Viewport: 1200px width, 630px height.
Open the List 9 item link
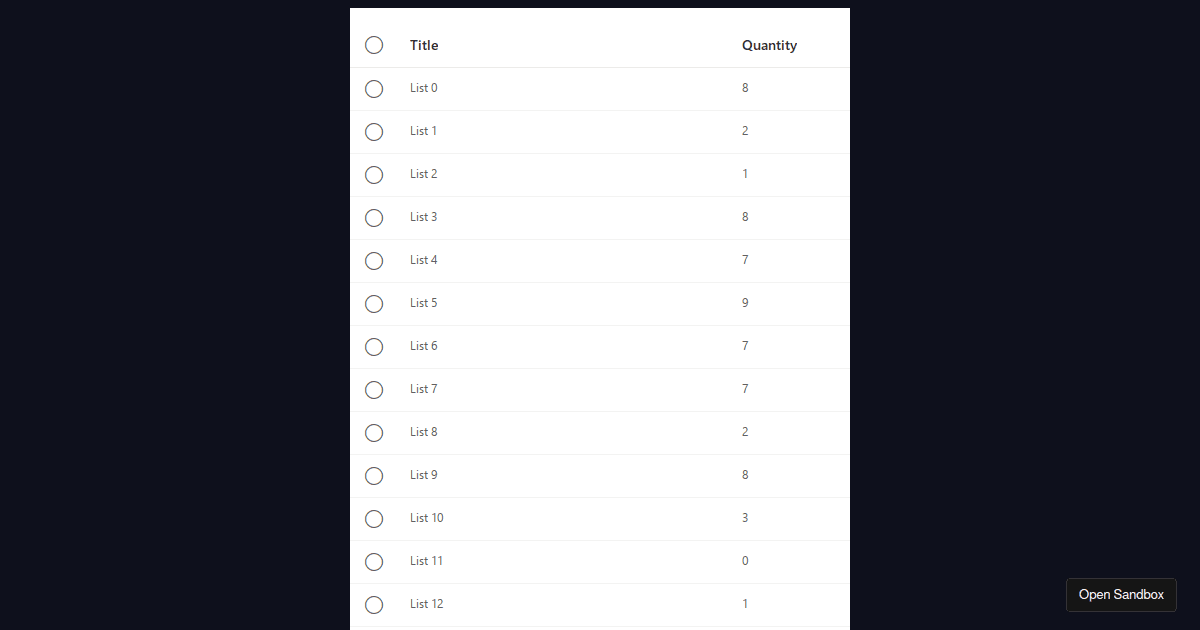pyautogui.click(x=423, y=475)
